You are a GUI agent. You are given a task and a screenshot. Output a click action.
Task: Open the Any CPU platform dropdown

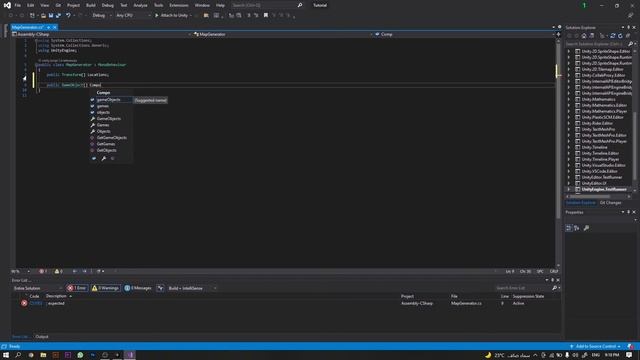point(133,16)
